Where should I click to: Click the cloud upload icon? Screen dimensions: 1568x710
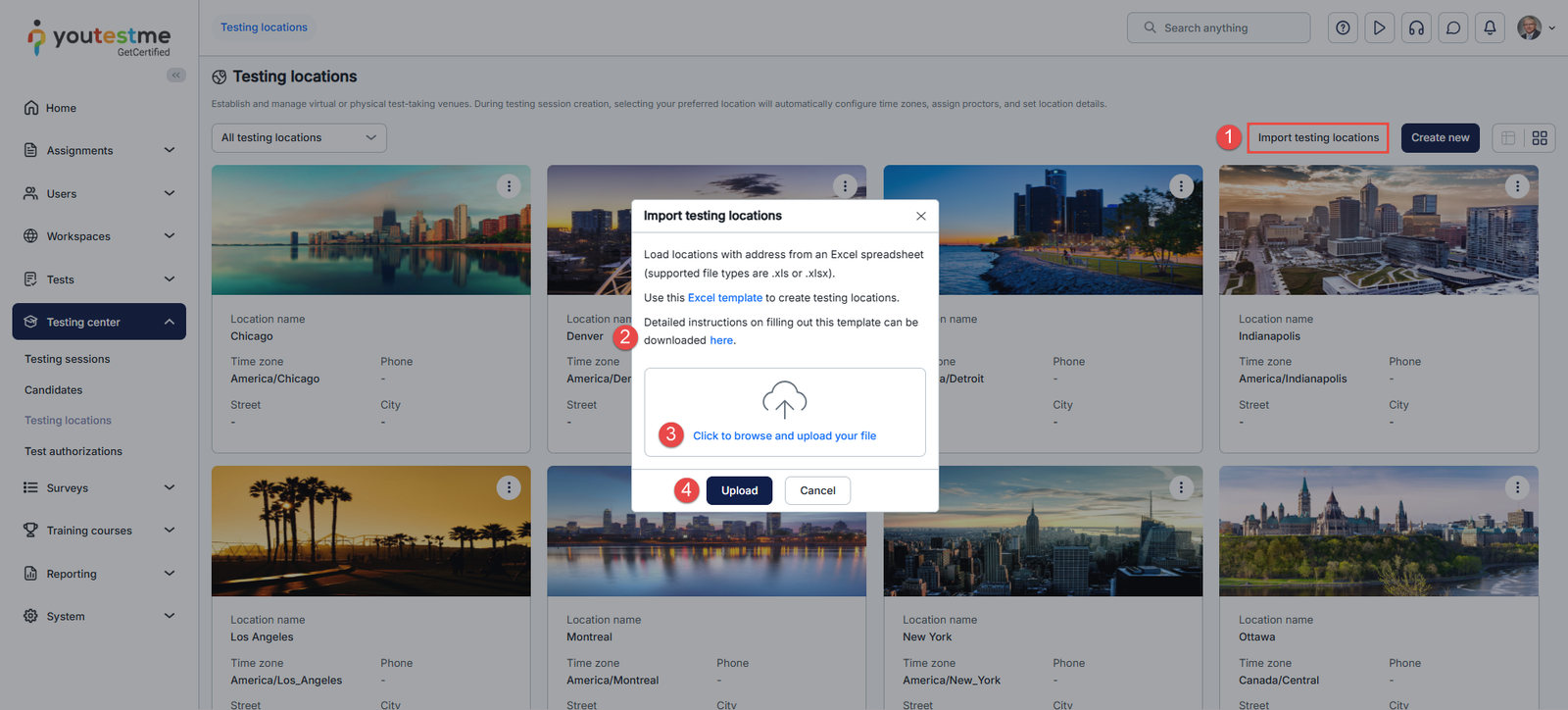coord(784,399)
